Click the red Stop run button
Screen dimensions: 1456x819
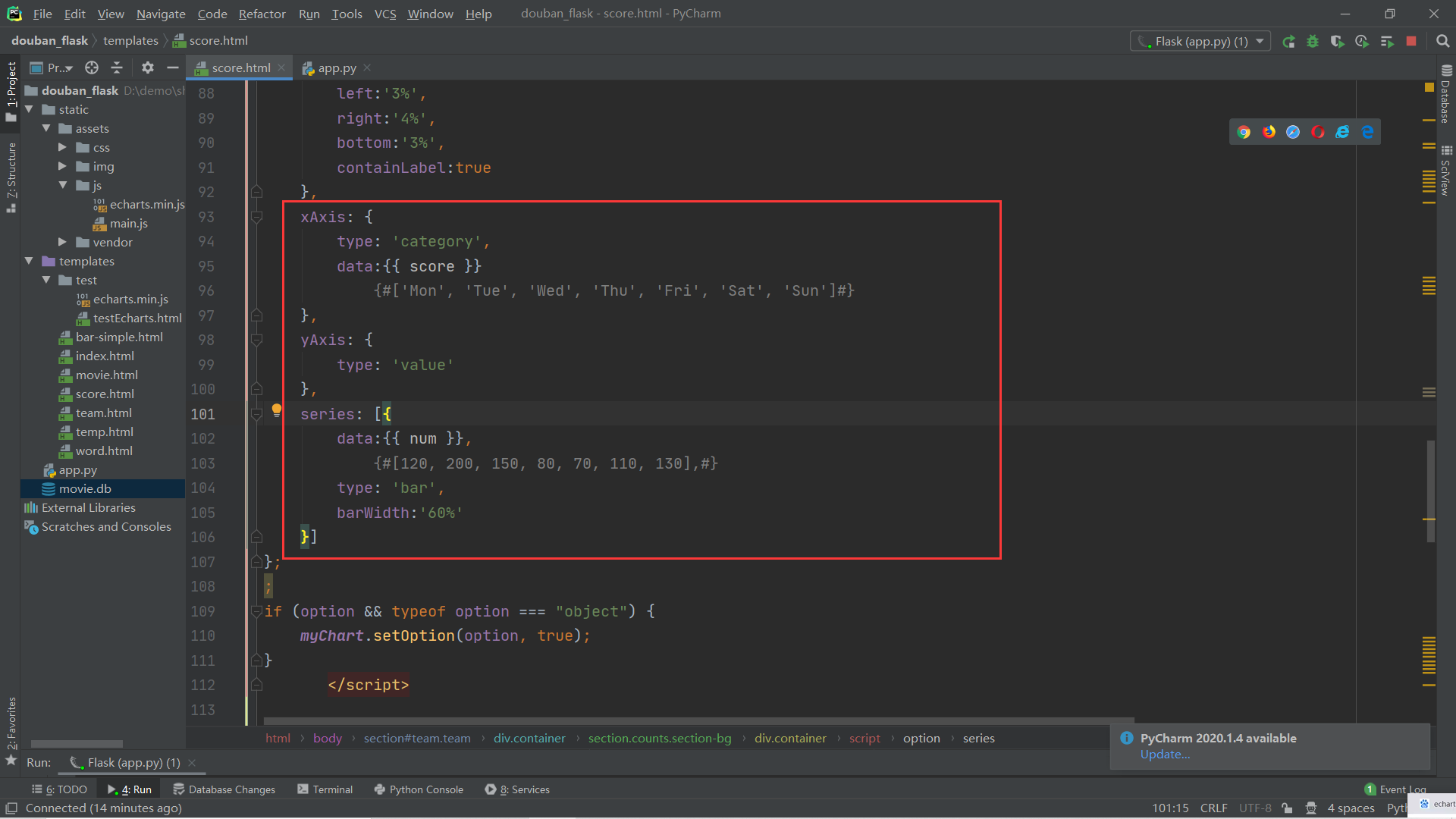(1411, 42)
